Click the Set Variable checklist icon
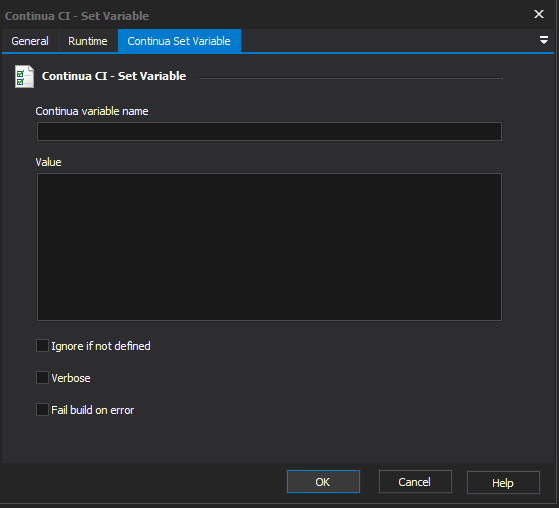 click(24, 76)
